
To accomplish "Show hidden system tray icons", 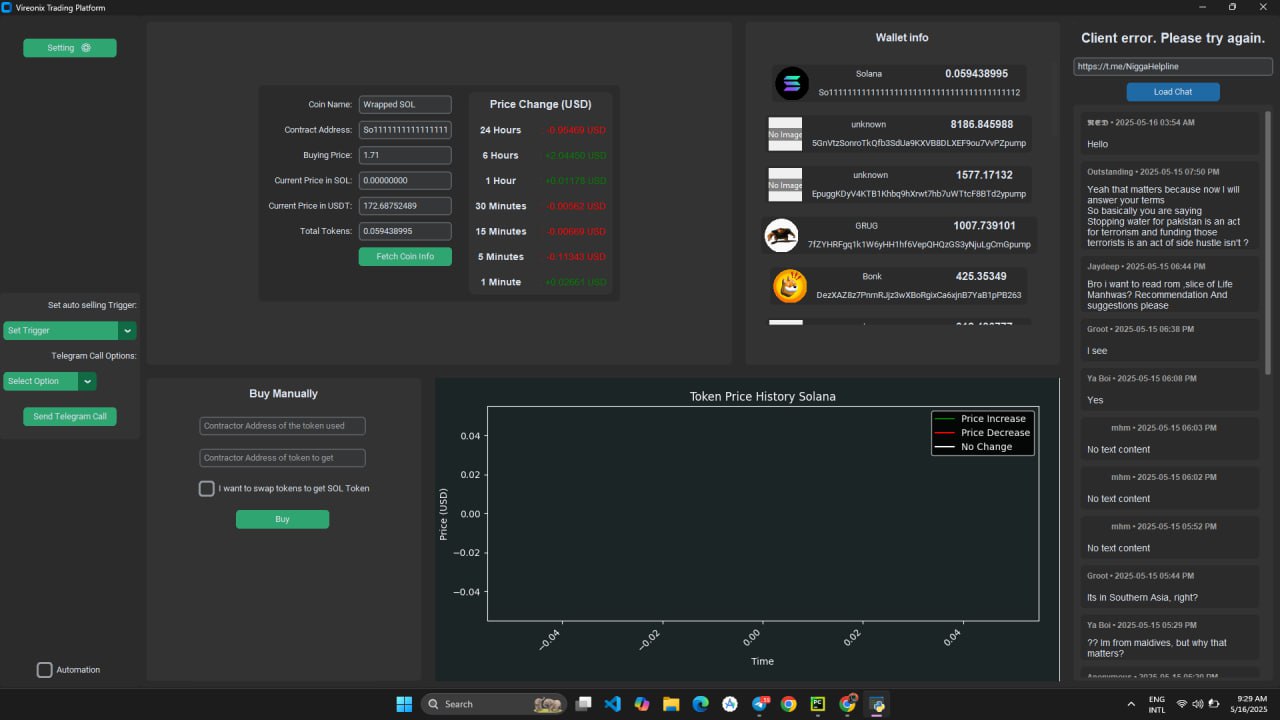I will 1131,704.
